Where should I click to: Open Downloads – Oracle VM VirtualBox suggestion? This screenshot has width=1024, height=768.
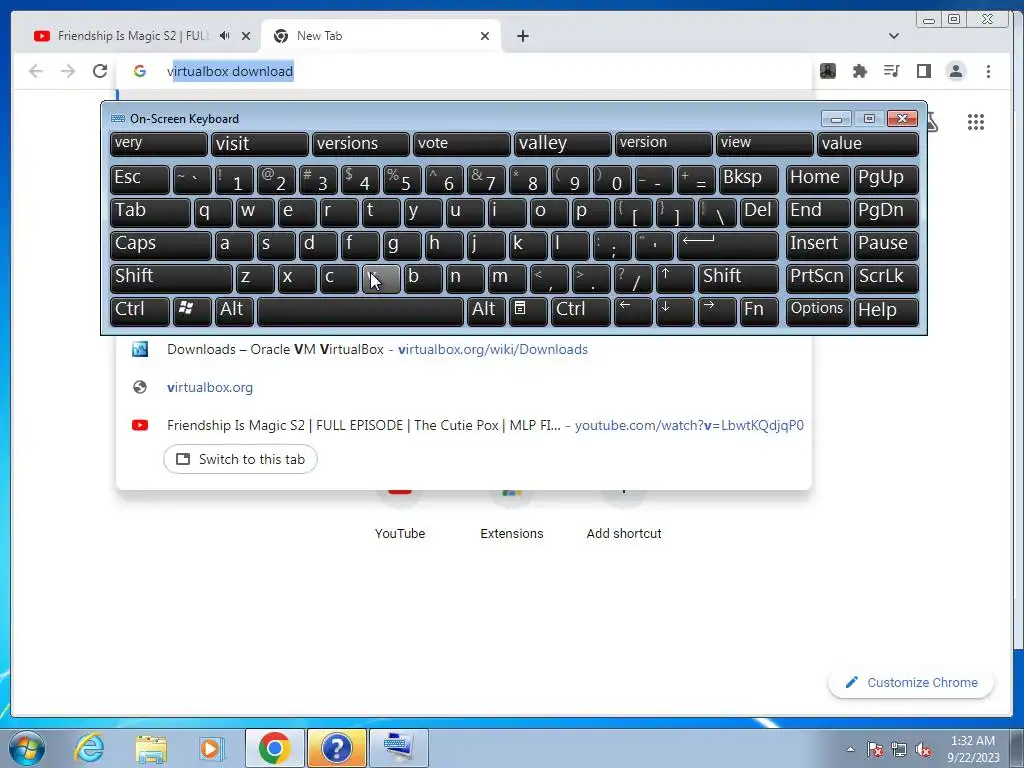click(464, 349)
